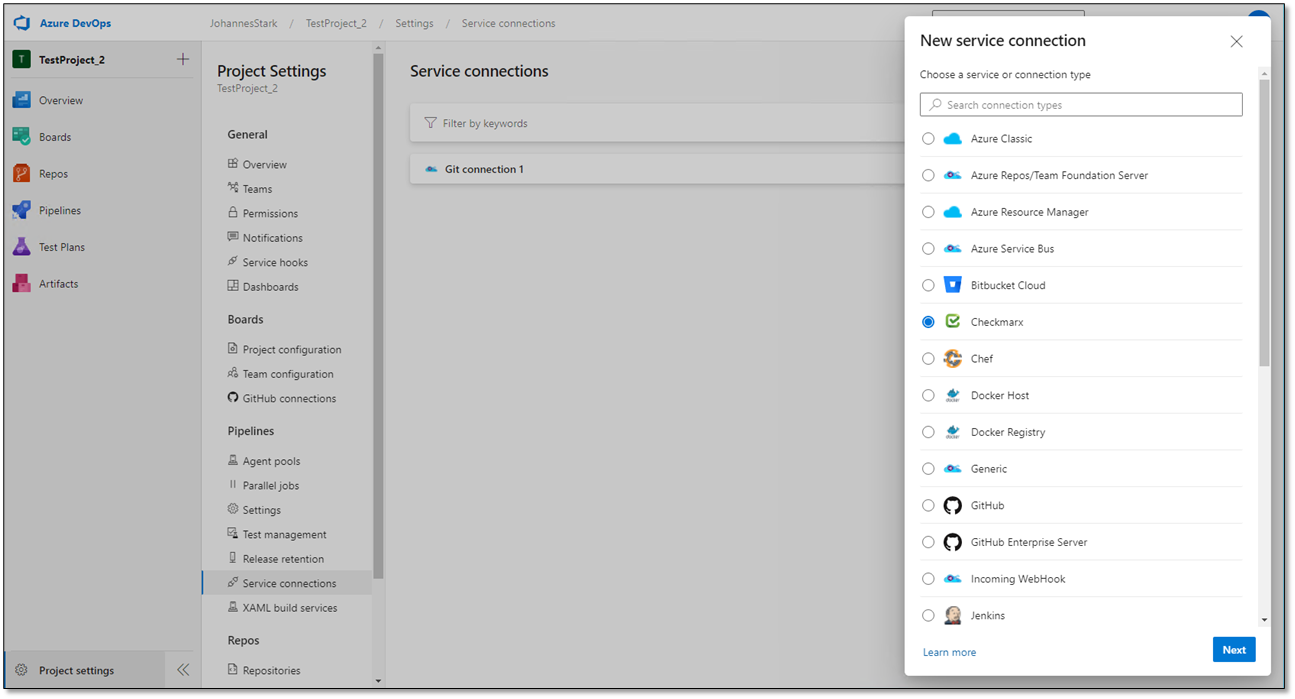Click Settings in the breadcrumb
Viewport: 1295px width, 699px height.
pyautogui.click(x=414, y=23)
